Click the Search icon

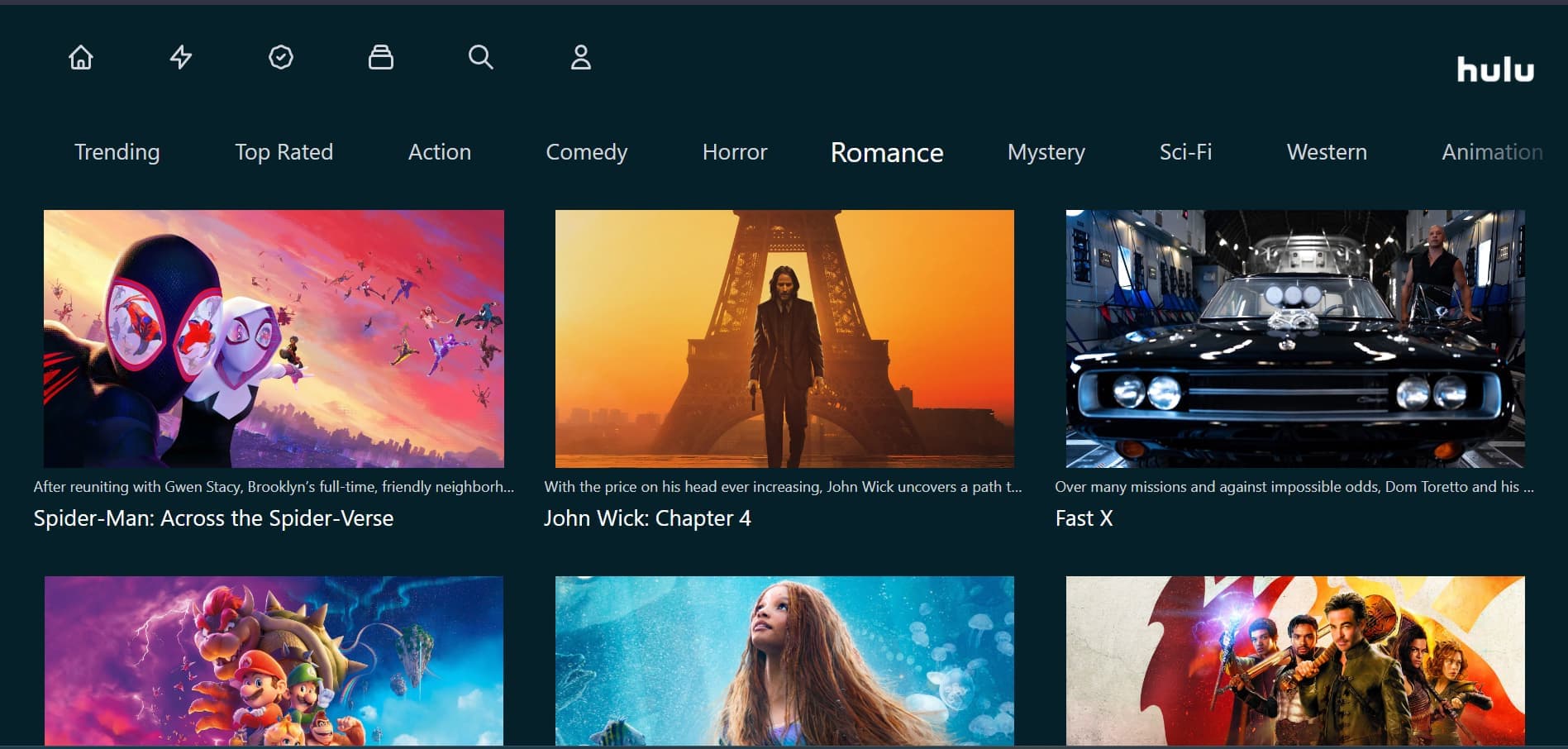[481, 58]
